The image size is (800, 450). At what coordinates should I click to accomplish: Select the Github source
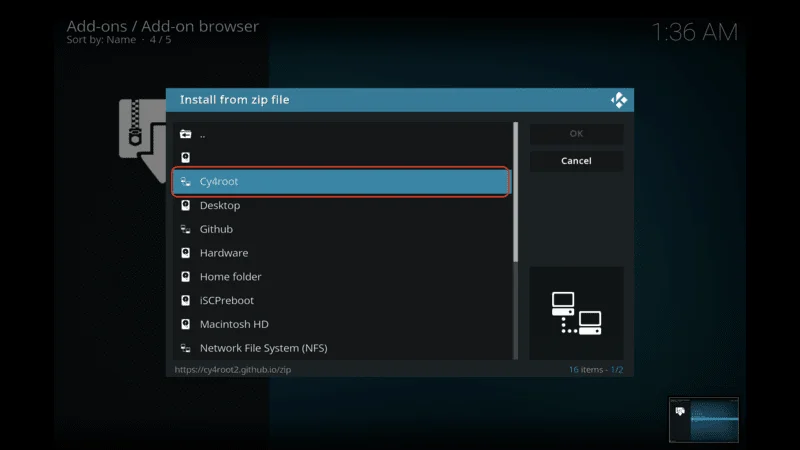tap(342, 229)
